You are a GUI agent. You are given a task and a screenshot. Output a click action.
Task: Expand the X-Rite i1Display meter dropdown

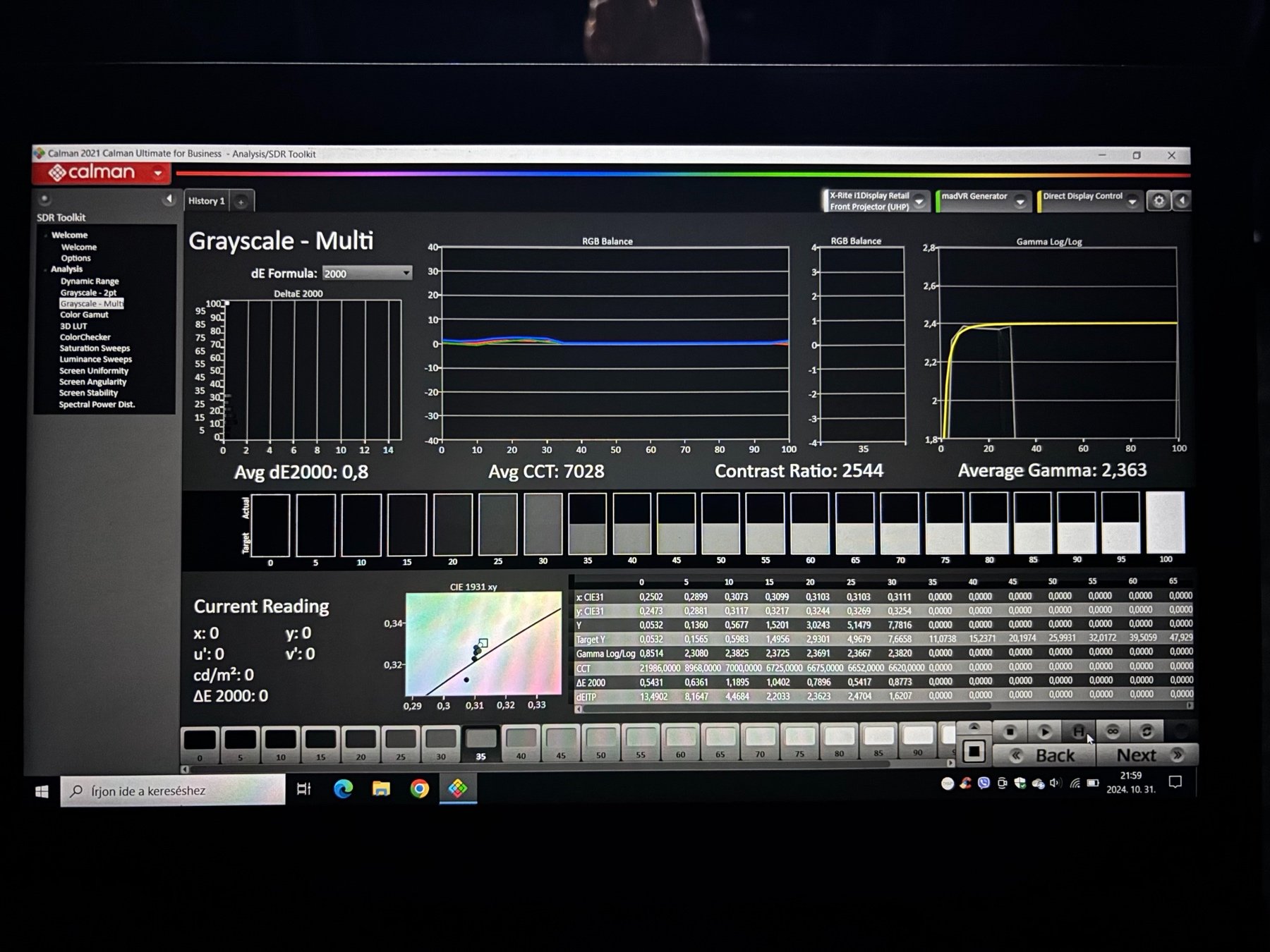point(919,202)
